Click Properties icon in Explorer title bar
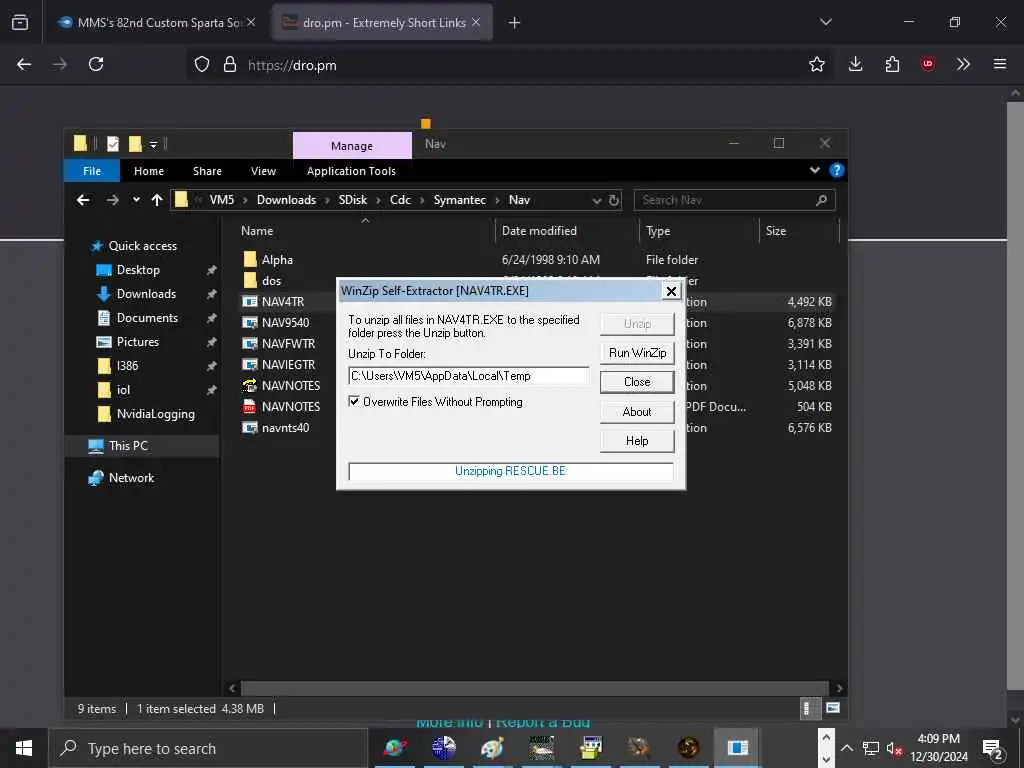1024x768 pixels. pos(112,144)
